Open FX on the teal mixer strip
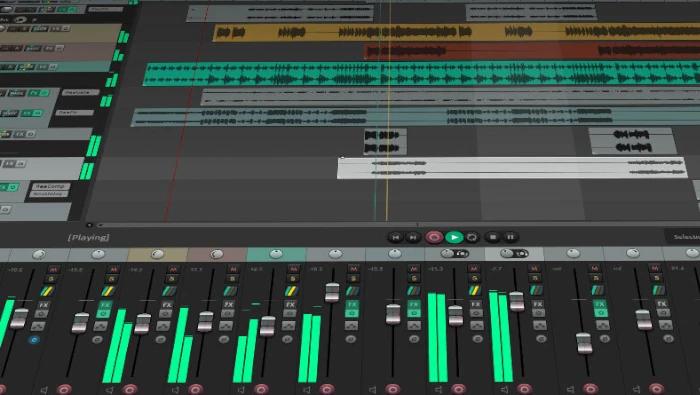The width and height of the screenshot is (700, 395). (x=290, y=304)
